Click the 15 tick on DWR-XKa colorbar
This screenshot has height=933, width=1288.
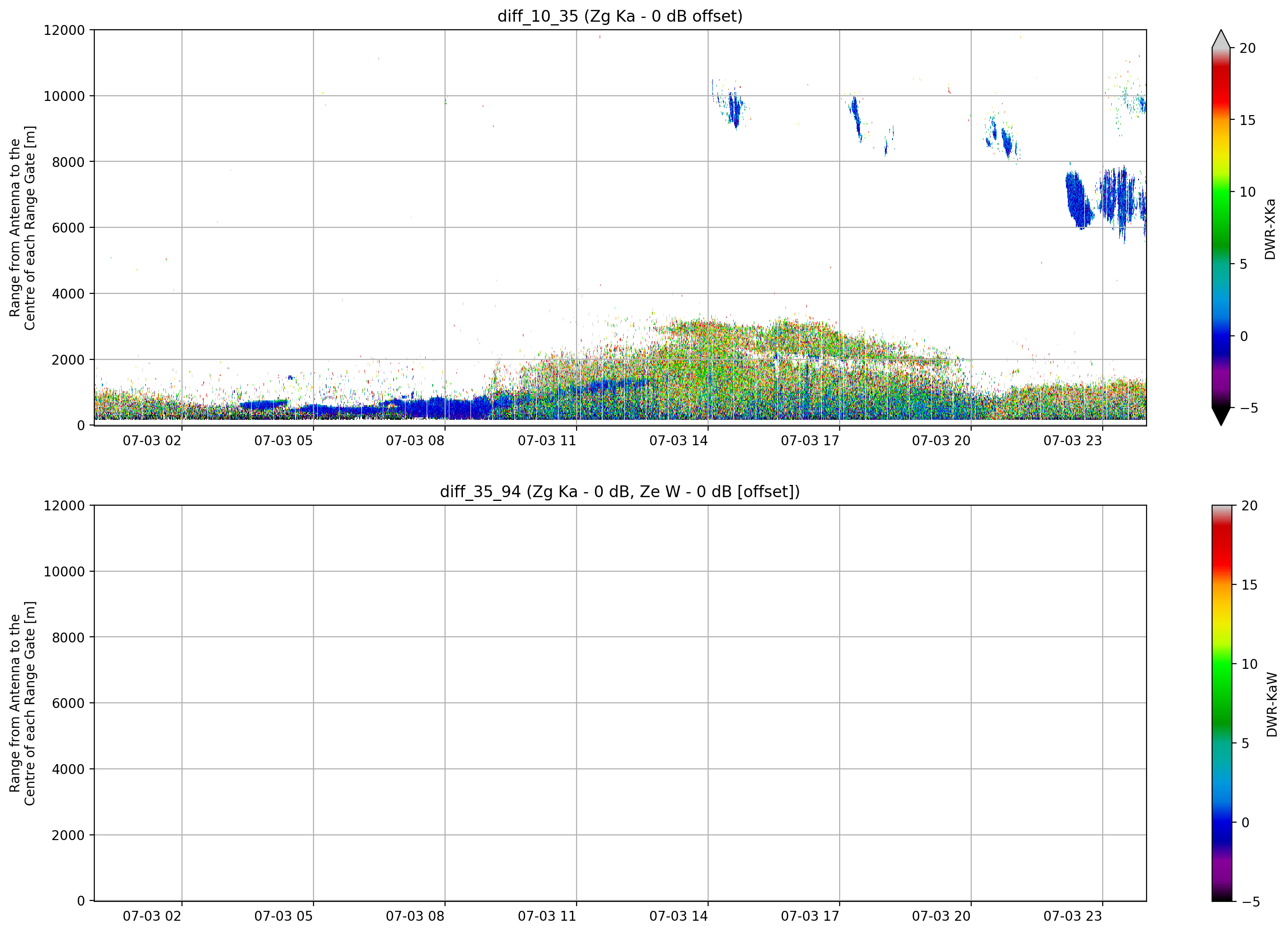(1247, 120)
